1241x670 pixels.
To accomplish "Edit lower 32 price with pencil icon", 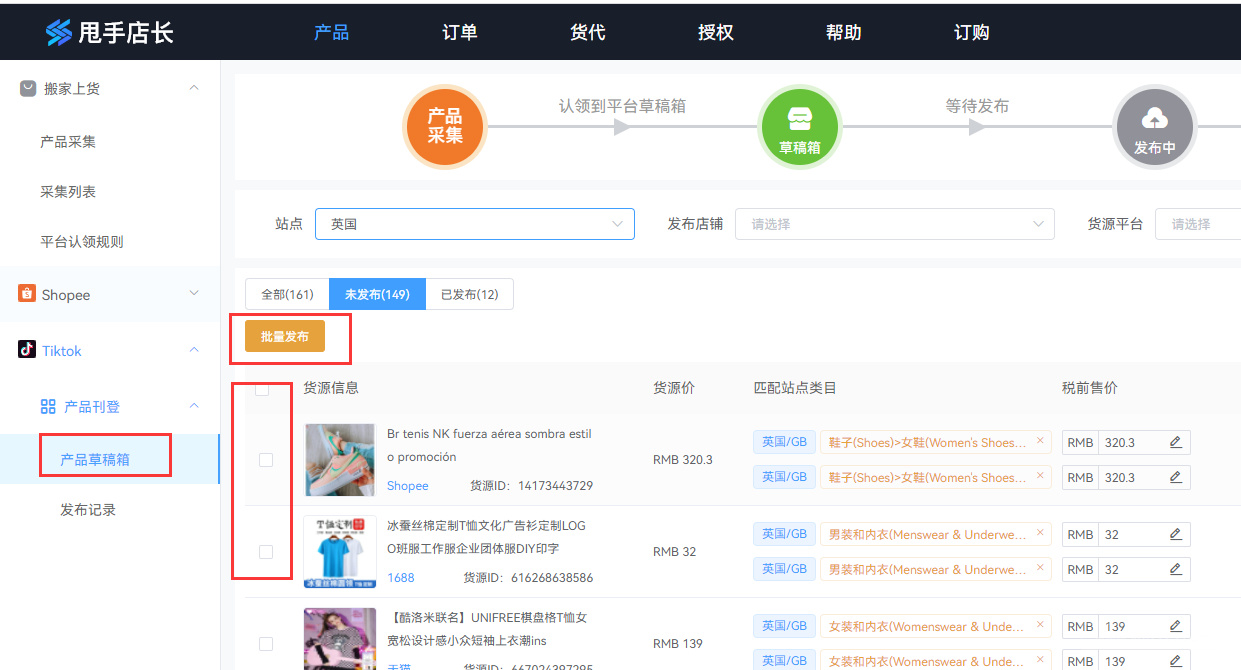I will point(1175,569).
